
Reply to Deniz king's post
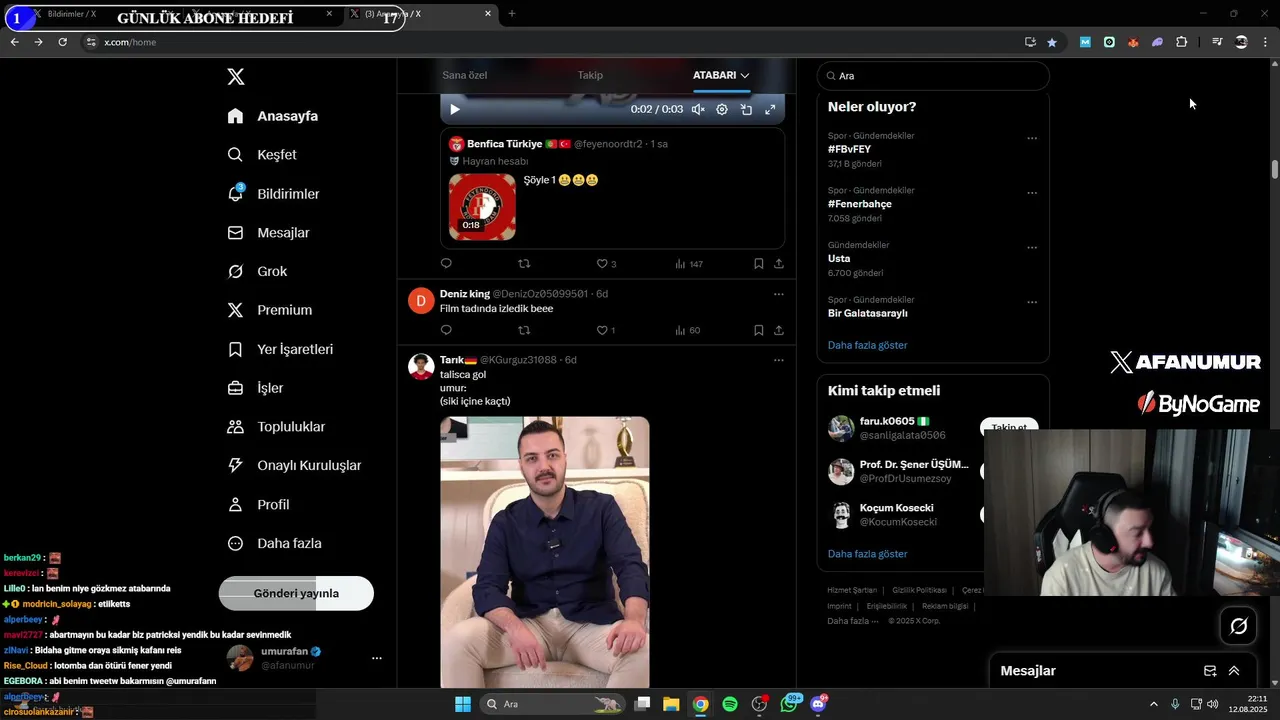coord(446,330)
